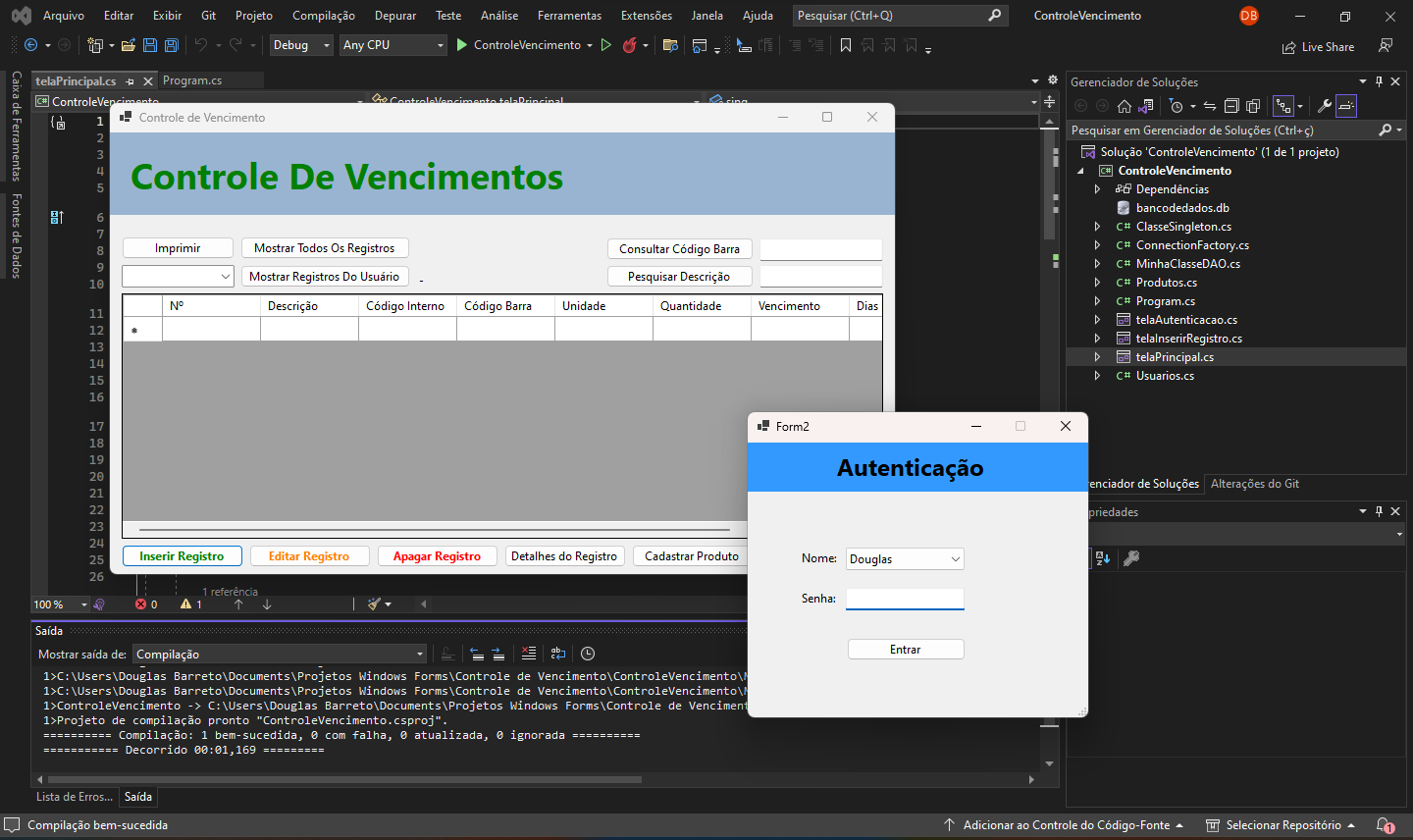Open the Depurar menu
The width and height of the screenshot is (1413, 840).
click(x=395, y=16)
